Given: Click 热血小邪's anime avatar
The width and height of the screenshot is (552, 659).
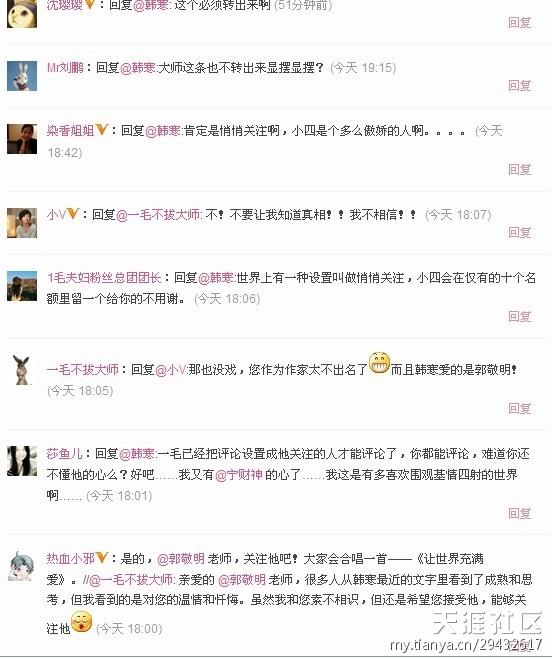Looking at the screenshot, I should (22, 566).
